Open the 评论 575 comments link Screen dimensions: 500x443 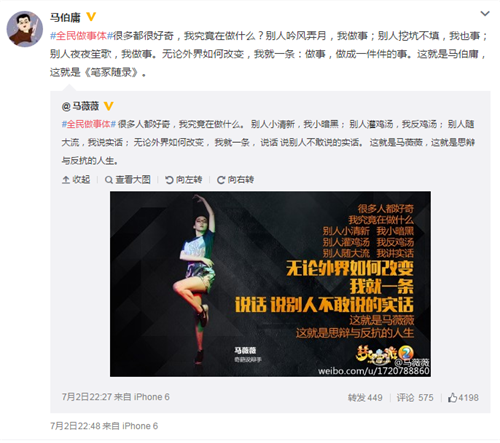(x=415, y=397)
